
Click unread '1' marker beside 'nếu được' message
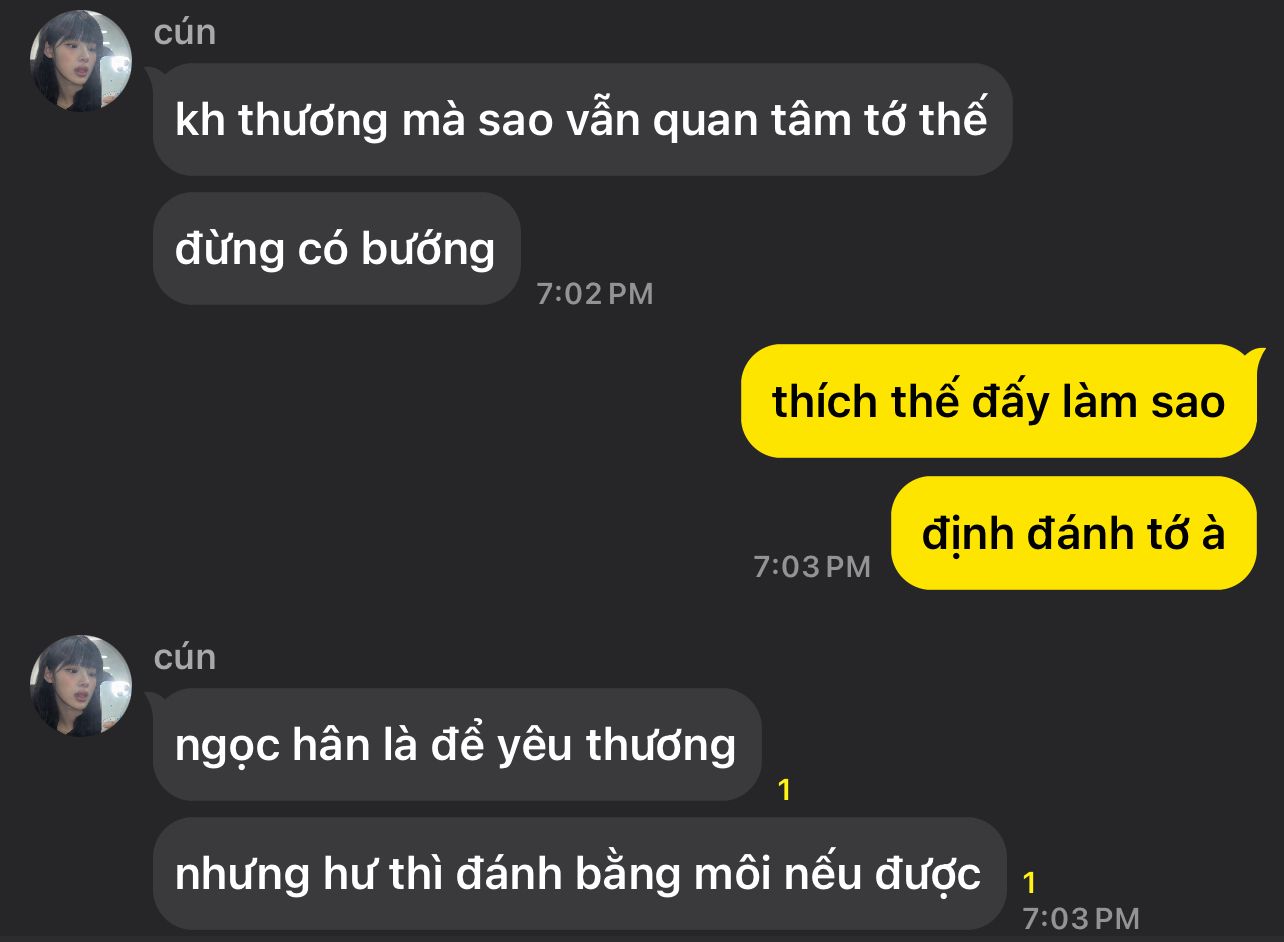1030,883
